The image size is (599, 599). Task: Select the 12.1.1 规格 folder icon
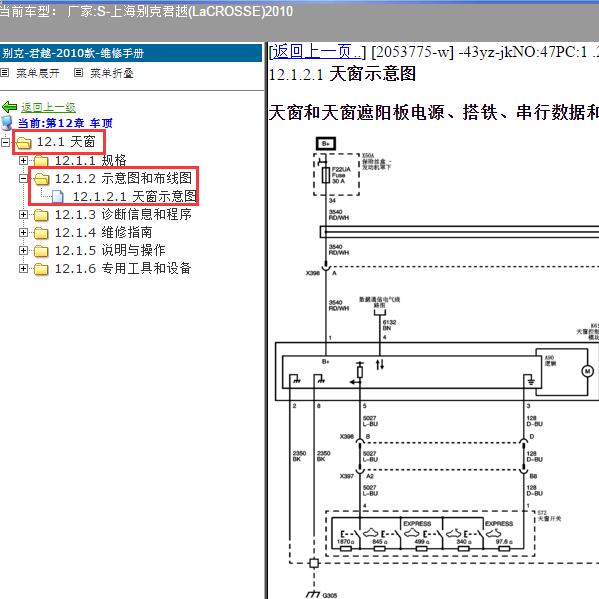[x=41, y=160]
